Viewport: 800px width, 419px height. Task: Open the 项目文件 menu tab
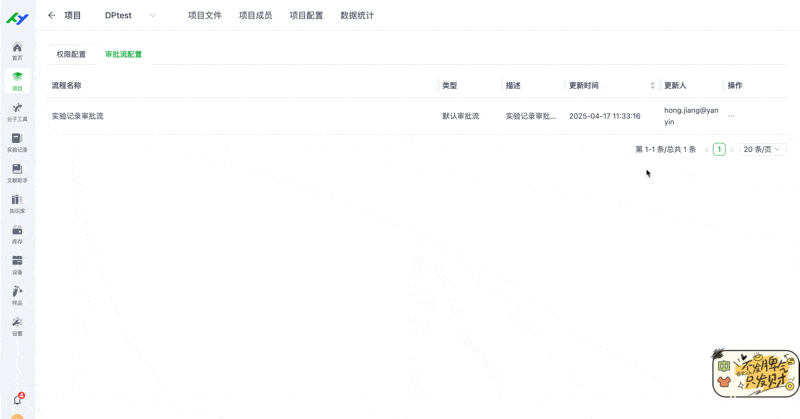point(205,15)
